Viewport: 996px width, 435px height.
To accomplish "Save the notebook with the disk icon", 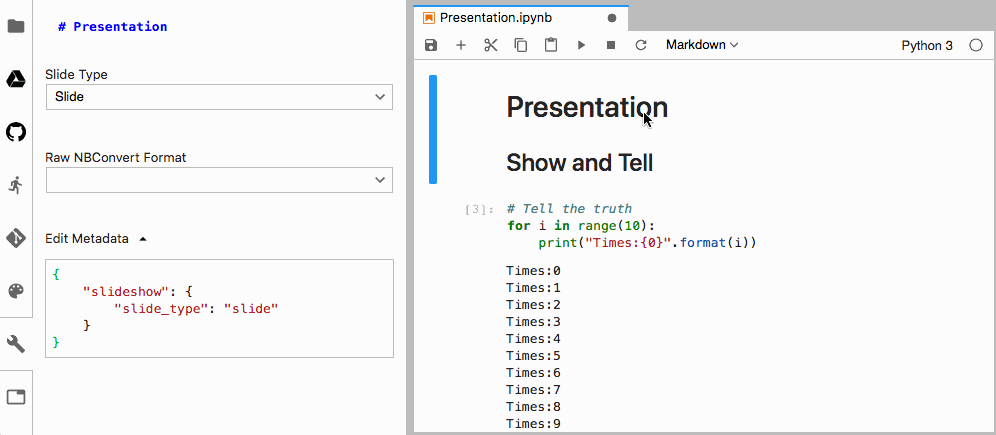I will tap(431, 45).
